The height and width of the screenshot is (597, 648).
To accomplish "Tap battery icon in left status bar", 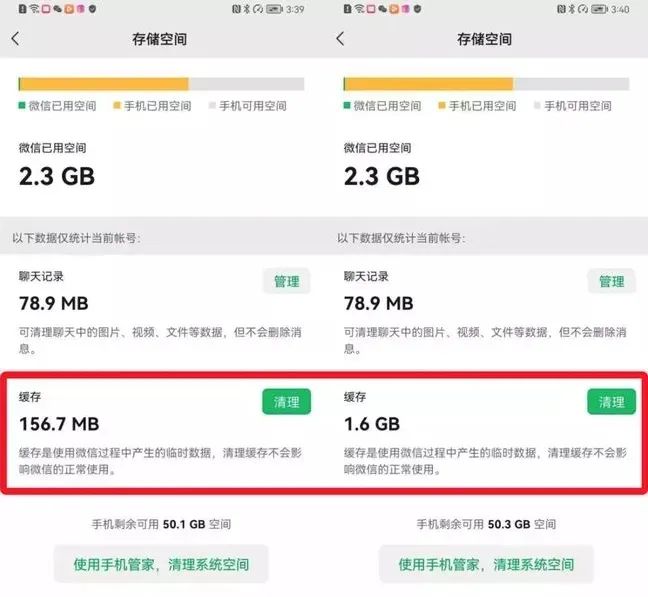I will 274,9.
